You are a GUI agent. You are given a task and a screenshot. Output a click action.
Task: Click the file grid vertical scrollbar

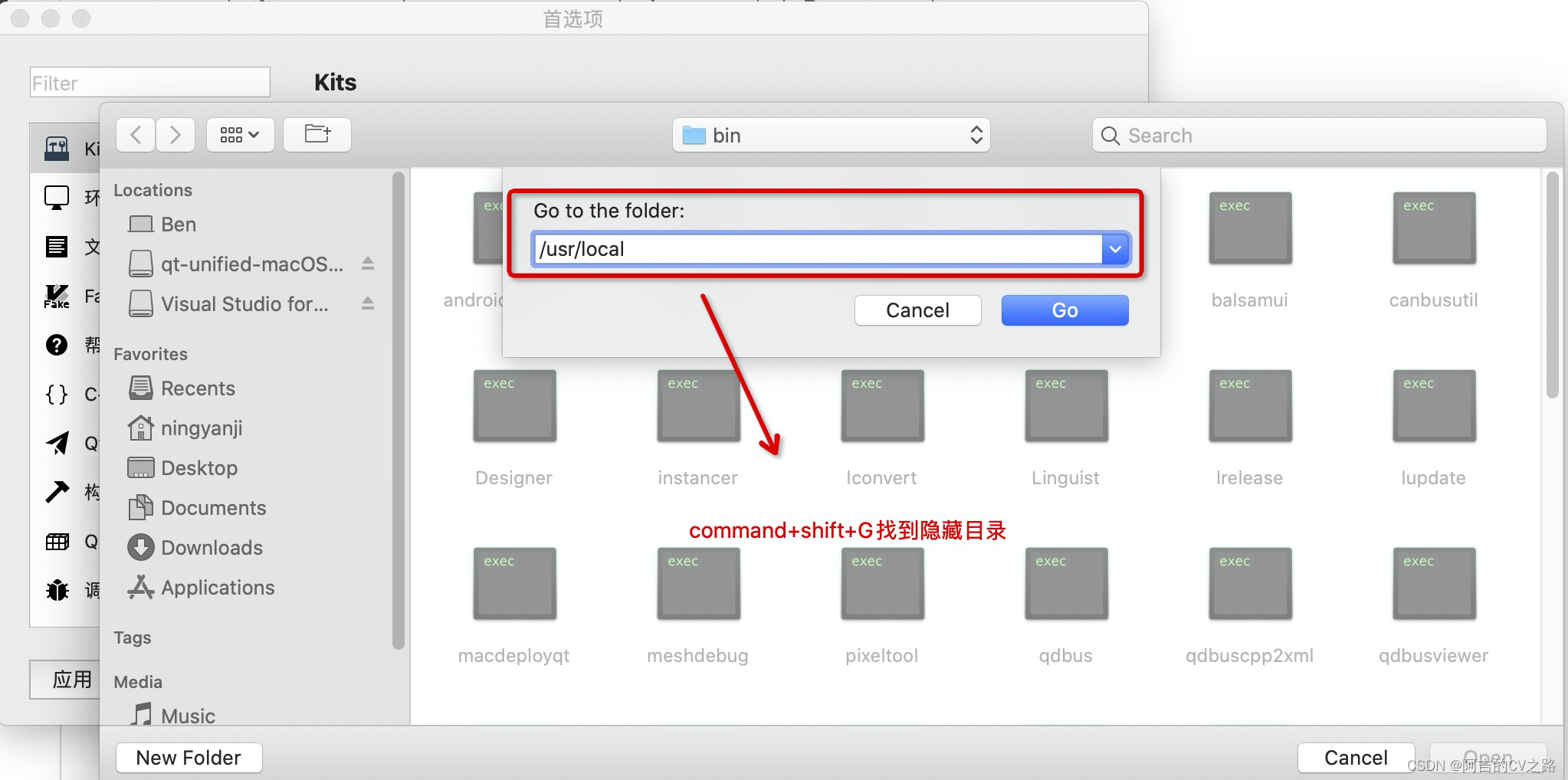(x=1553, y=285)
